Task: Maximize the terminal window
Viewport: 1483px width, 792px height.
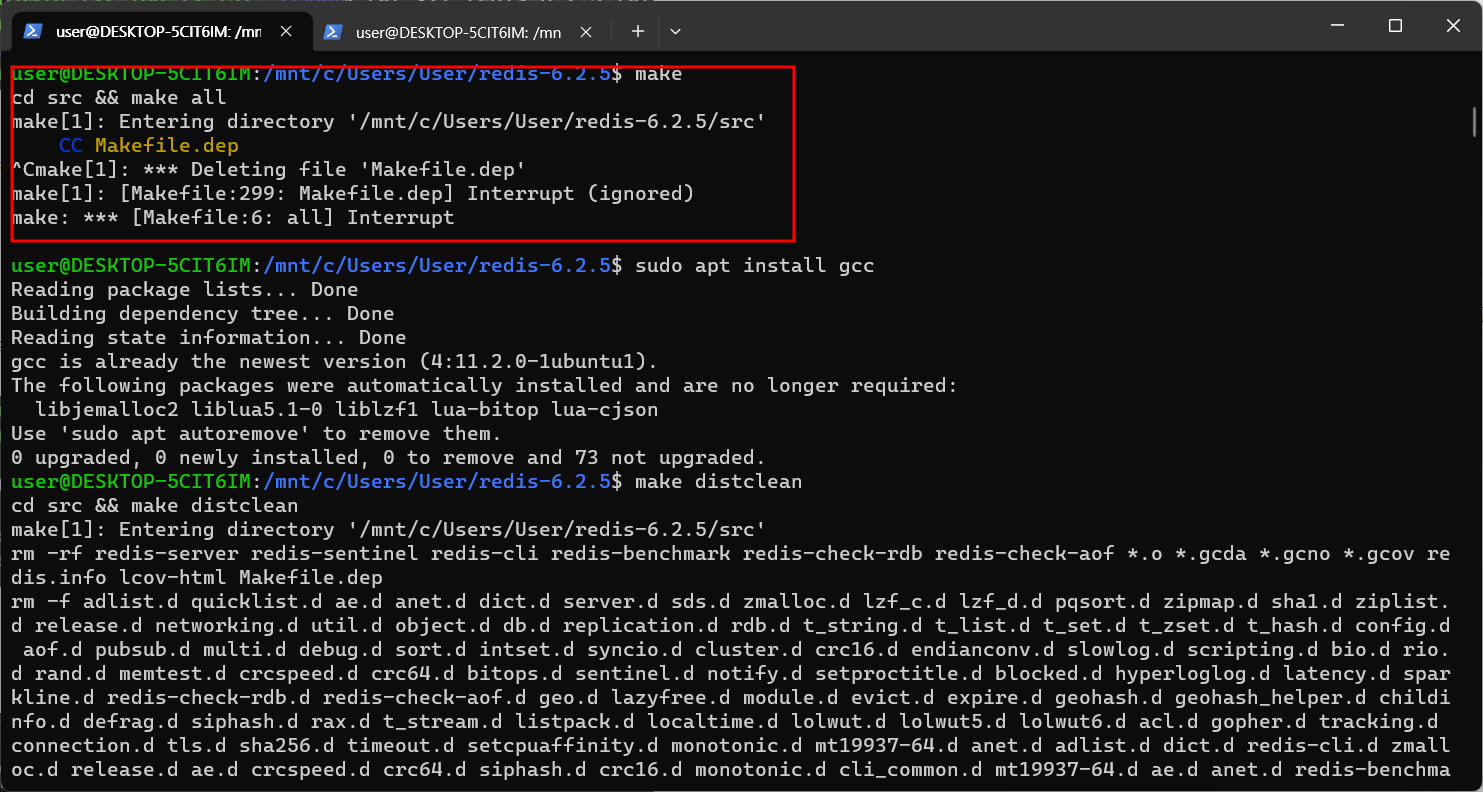Action: point(1395,26)
